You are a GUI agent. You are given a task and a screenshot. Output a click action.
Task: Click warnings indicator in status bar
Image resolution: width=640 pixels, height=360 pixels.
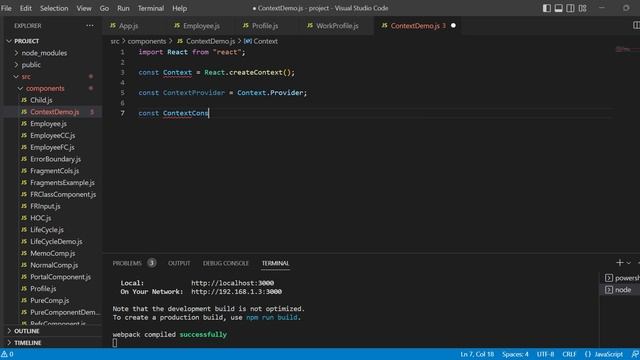[x=7, y=354]
